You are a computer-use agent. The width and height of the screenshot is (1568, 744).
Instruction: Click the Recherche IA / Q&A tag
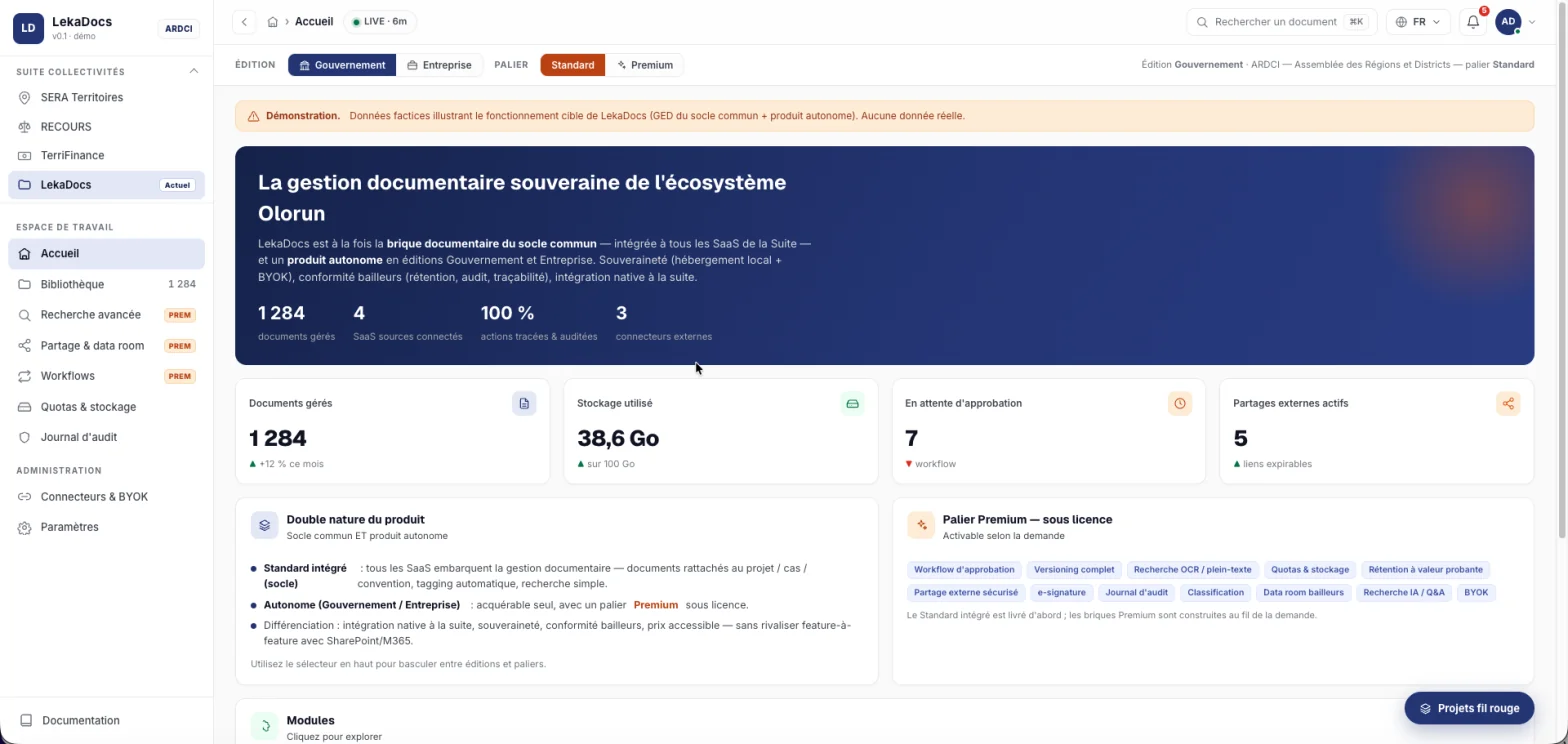[1404, 593]
